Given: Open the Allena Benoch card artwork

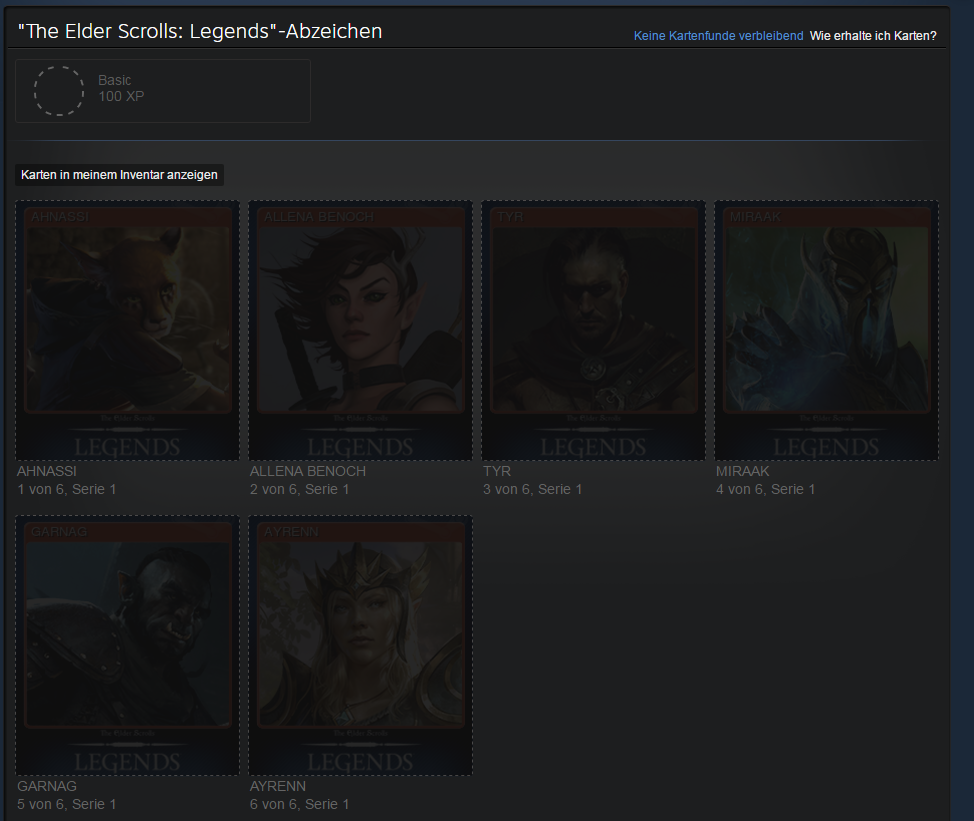Looking at the screenshot, I should pyautogui.click(x=360, y=330).
